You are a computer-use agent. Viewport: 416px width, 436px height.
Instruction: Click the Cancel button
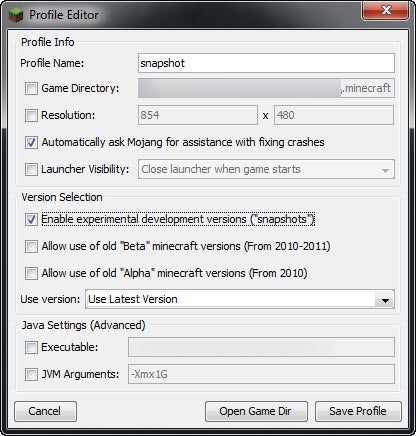click(45, 411)
